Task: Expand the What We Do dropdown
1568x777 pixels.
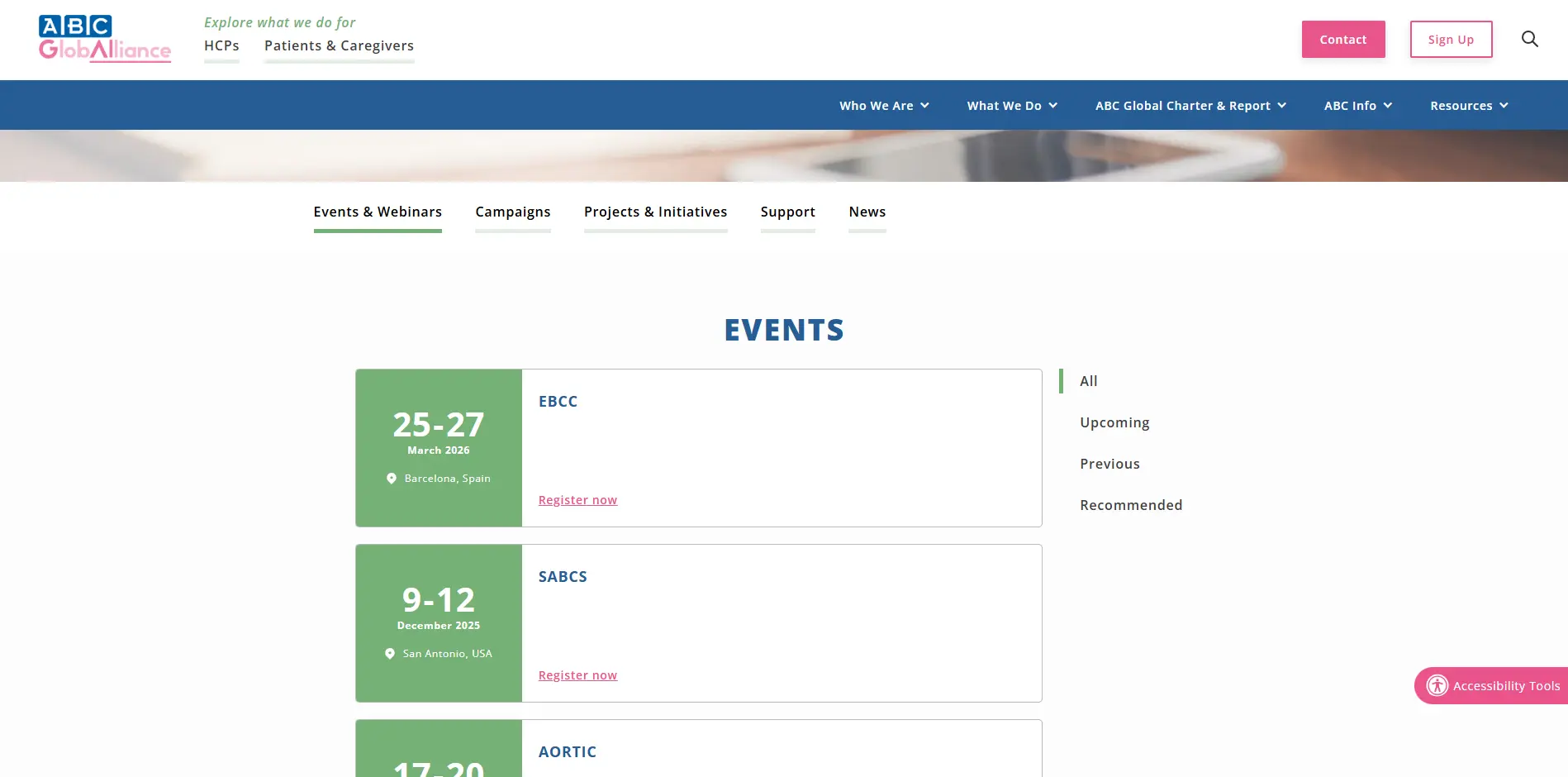Action: [x=1012, y=106]
